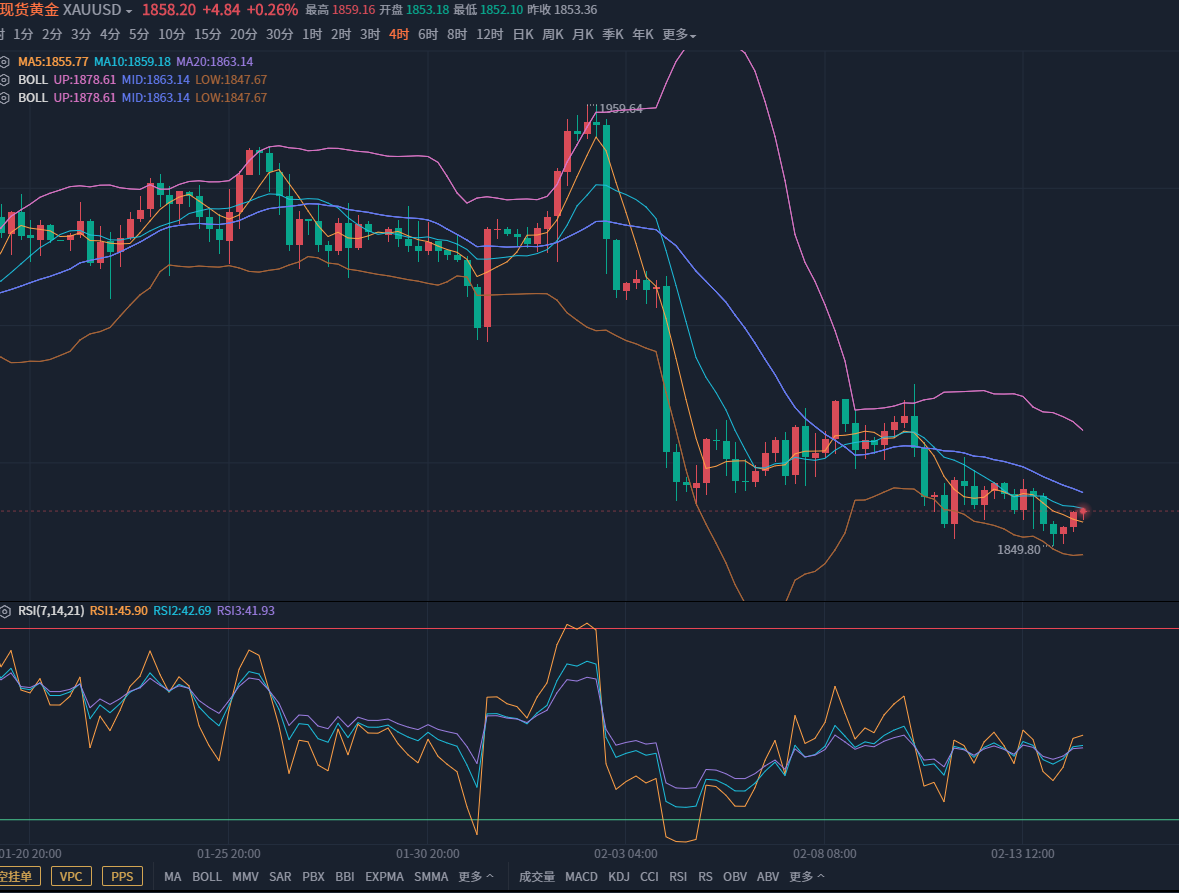
Task: Toggle the MACD sub-chart indicator
Action: (581, 877)
